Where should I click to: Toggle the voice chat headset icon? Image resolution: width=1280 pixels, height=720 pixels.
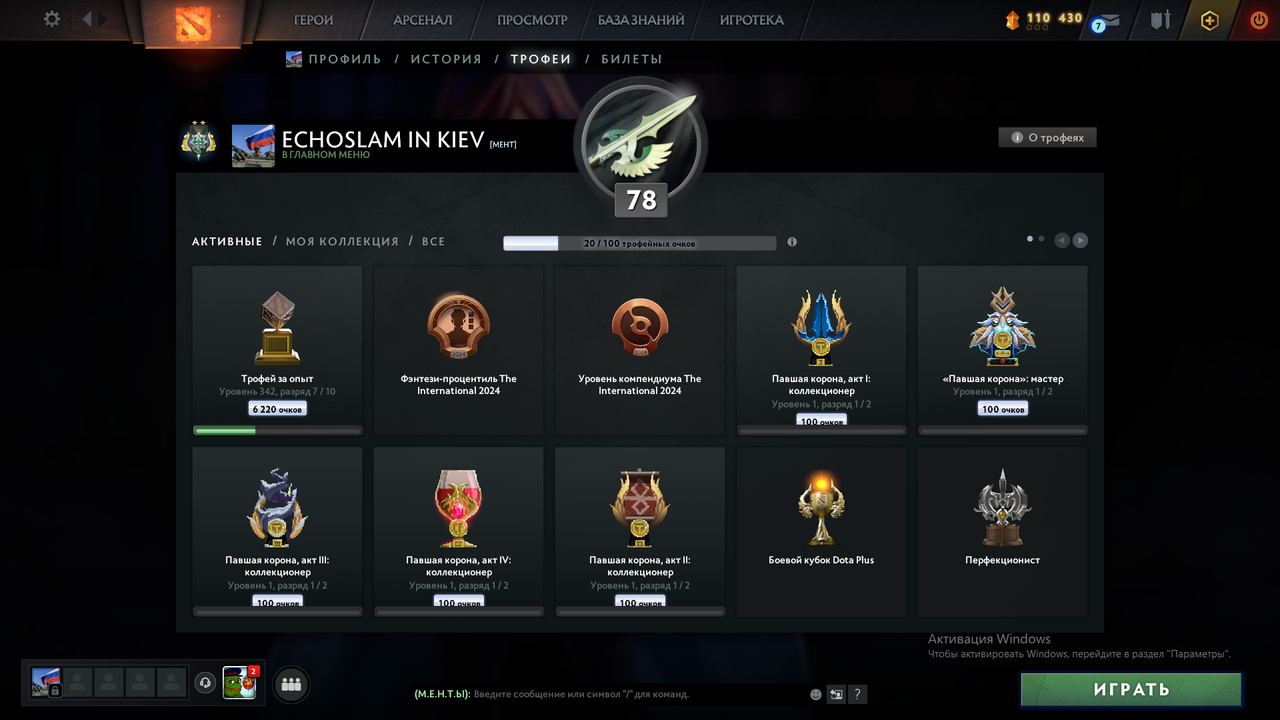point(205,683)
